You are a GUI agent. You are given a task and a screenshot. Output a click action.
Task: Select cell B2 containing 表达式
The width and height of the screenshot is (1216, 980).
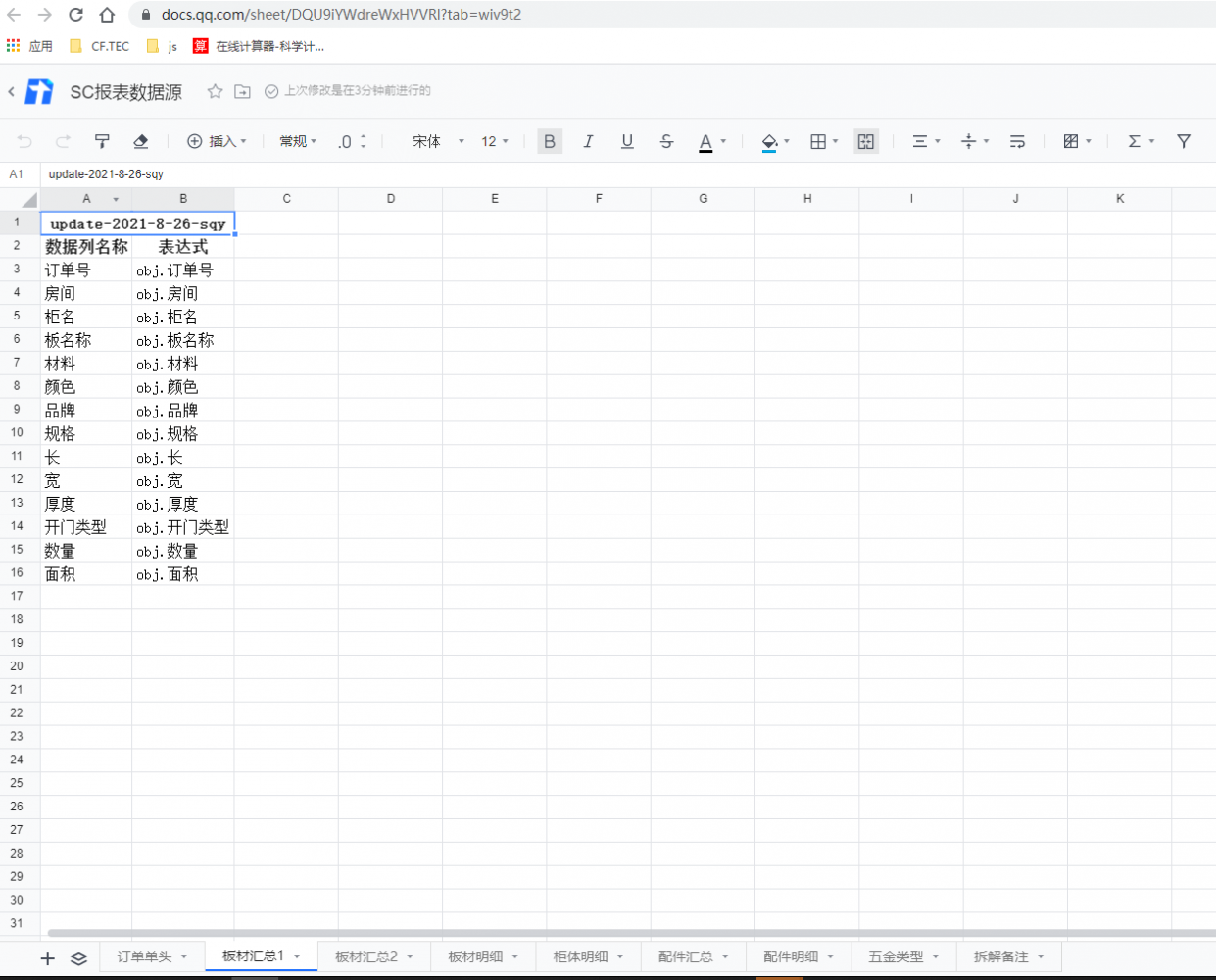coord(183,247)
